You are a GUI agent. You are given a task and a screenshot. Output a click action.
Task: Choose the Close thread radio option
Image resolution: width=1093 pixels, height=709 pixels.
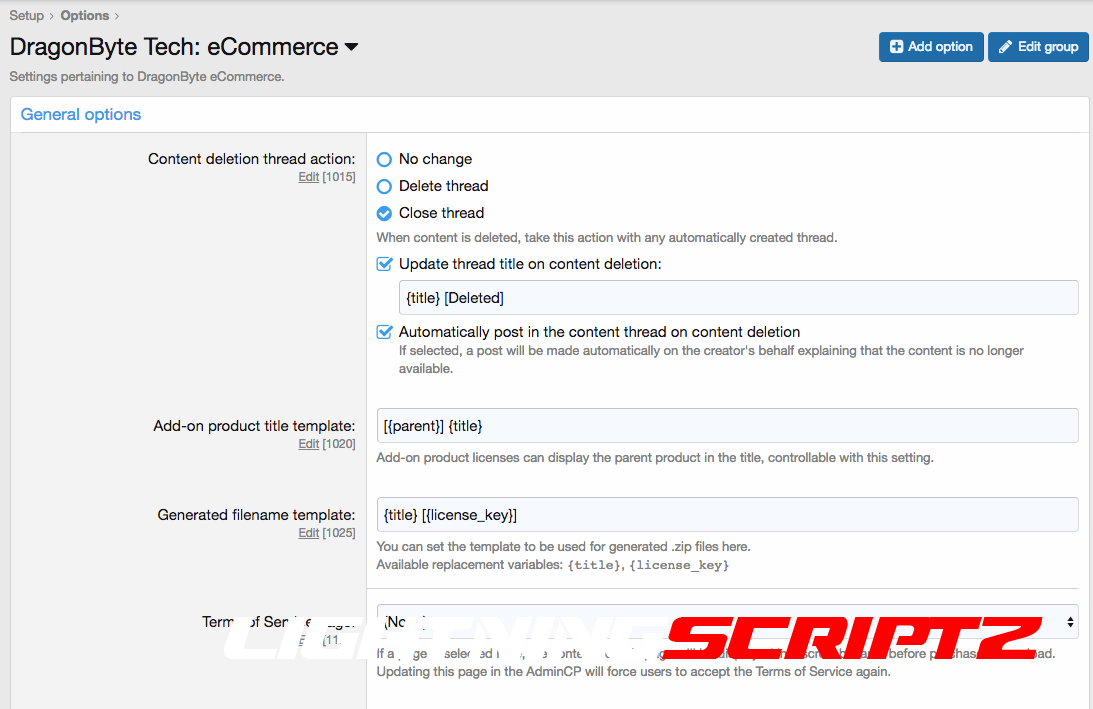click(384, 213)
